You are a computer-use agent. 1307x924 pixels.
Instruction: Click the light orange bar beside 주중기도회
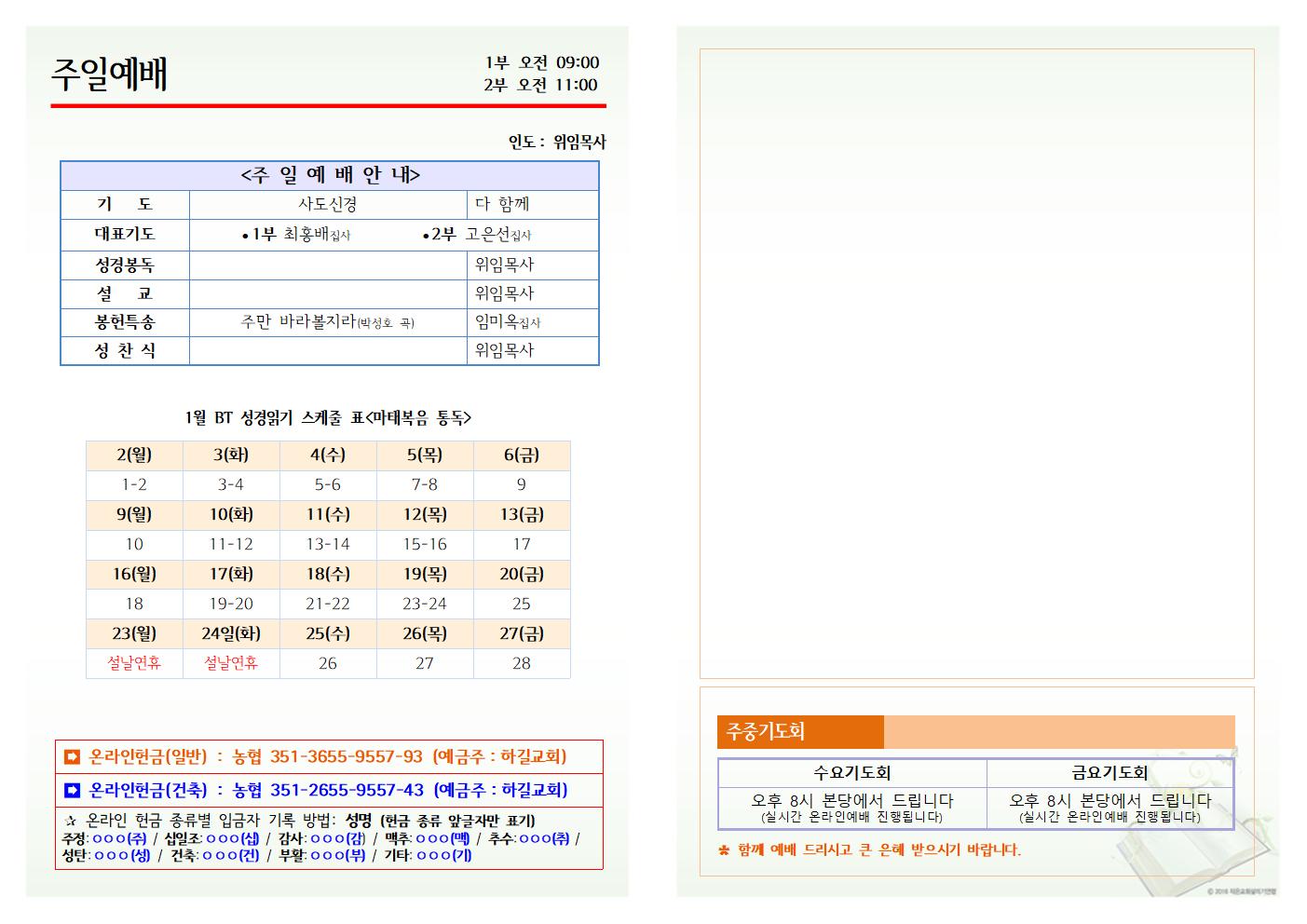coord(1058,732)
